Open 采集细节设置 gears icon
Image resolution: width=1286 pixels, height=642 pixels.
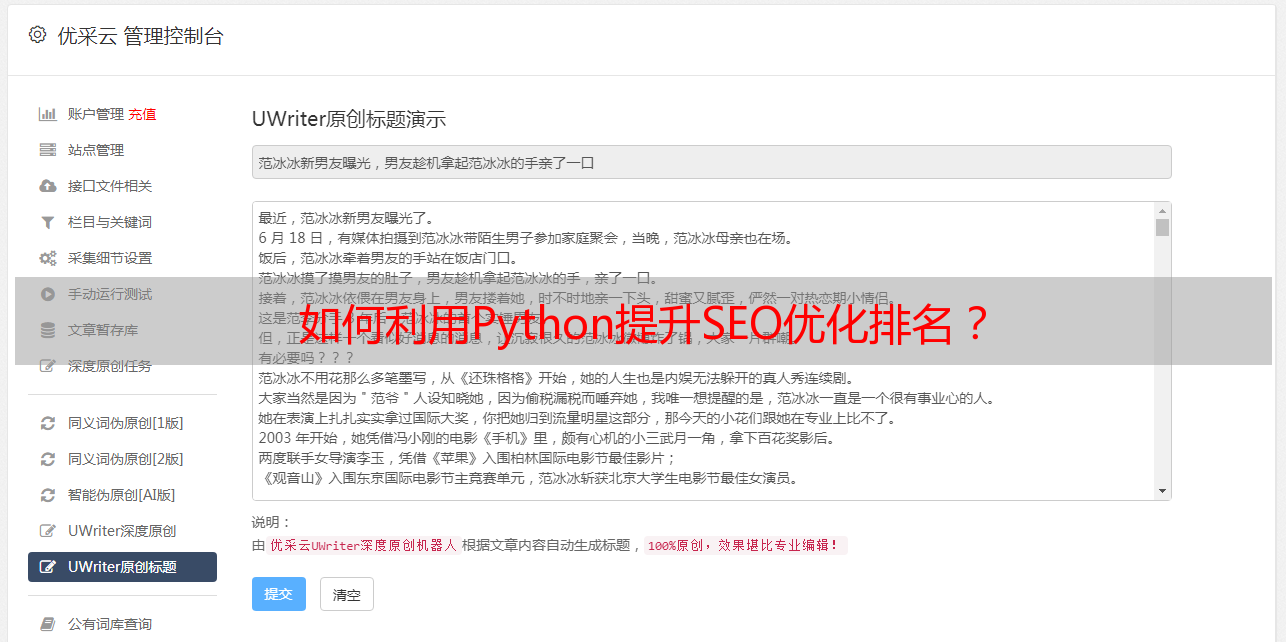point(47,258)
